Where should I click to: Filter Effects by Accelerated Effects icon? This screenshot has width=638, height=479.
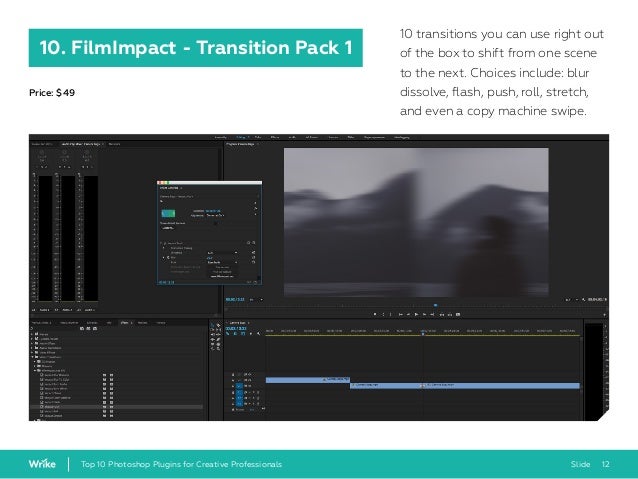tap(82, 328)
